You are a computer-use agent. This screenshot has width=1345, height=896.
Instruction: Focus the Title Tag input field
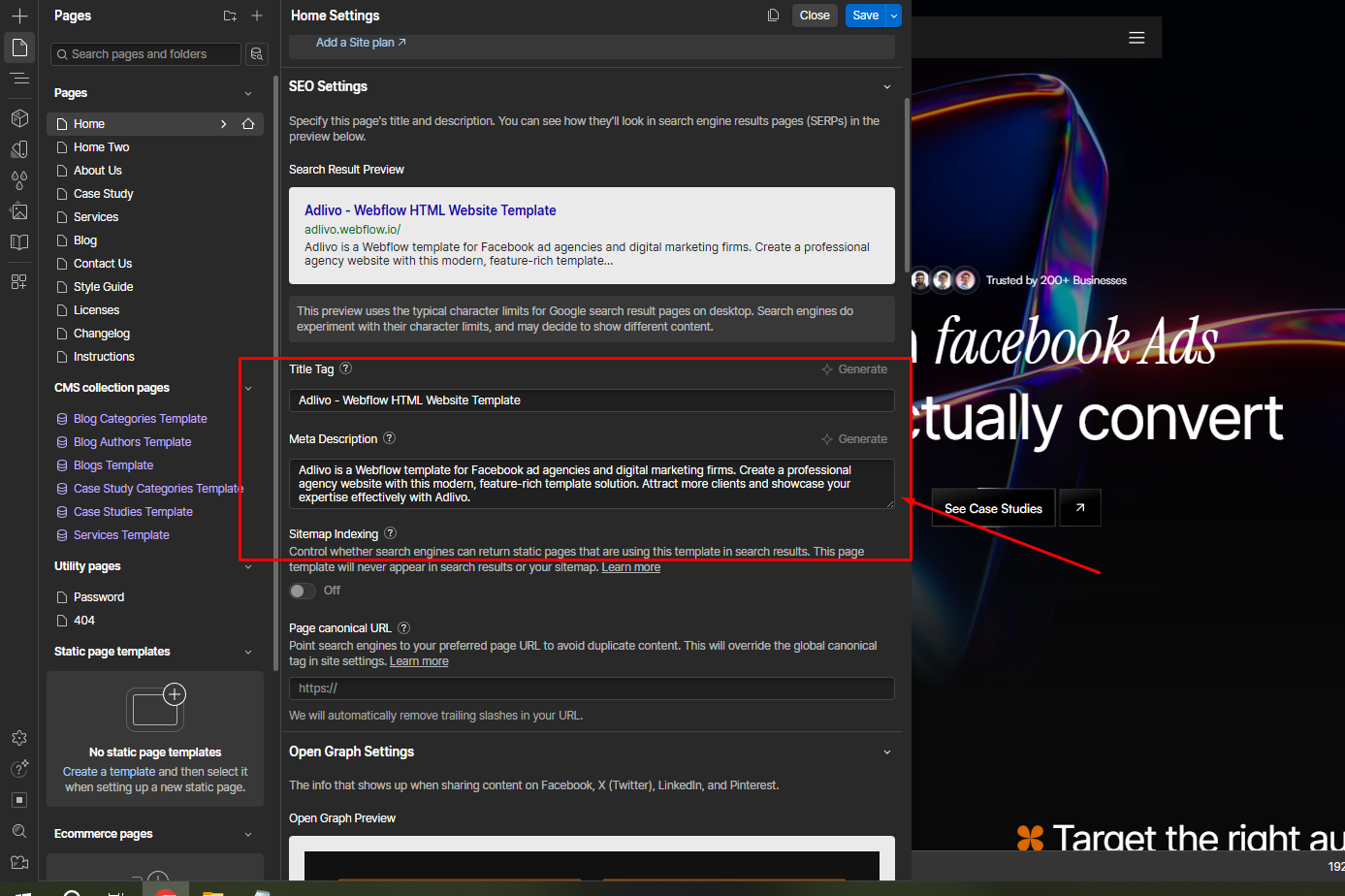point(592,400)
